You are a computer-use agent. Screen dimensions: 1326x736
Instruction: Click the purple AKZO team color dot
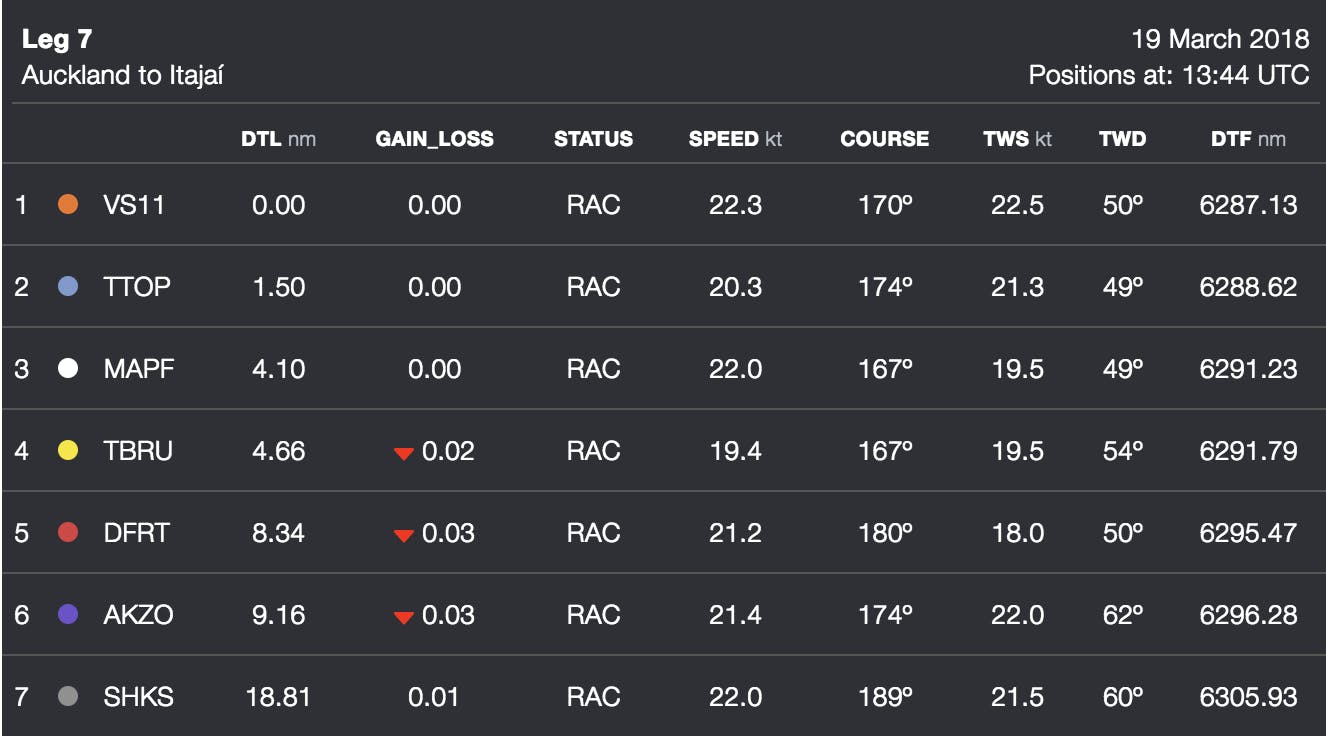tap(69, 615)
